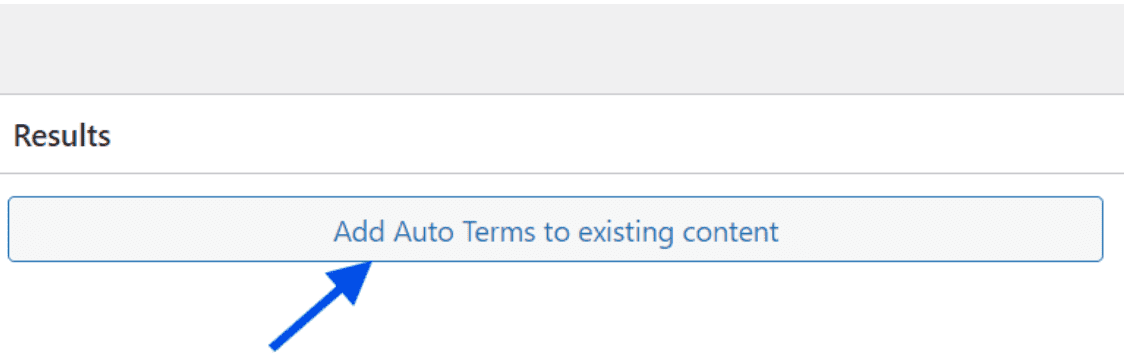
Task: Click the word Results in the panel title
Action: [62, 135]
